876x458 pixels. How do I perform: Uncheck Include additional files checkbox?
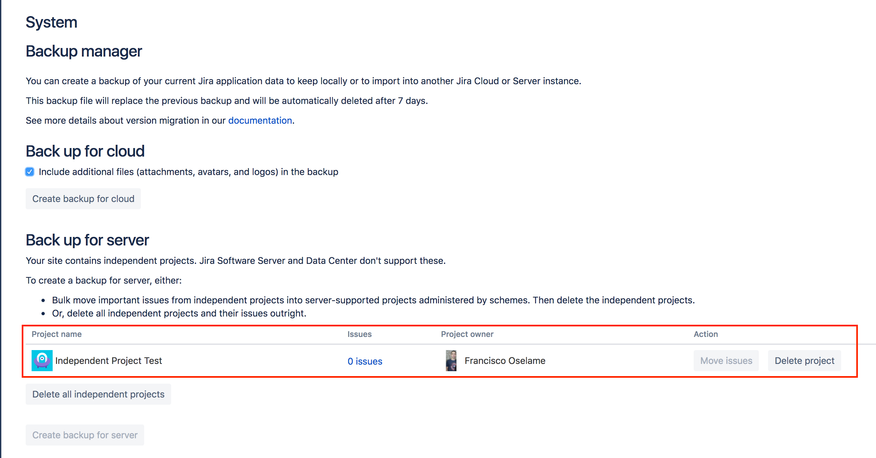tap(30, 172)
